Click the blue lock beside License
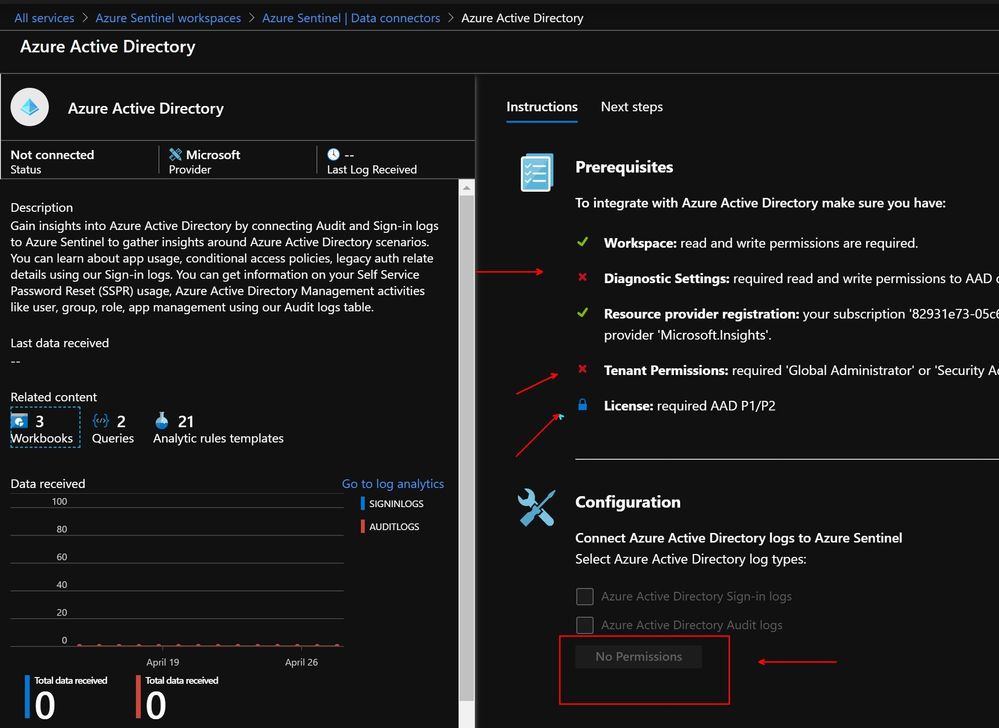This screenshot has height=728, width=999. pos(582,404)
